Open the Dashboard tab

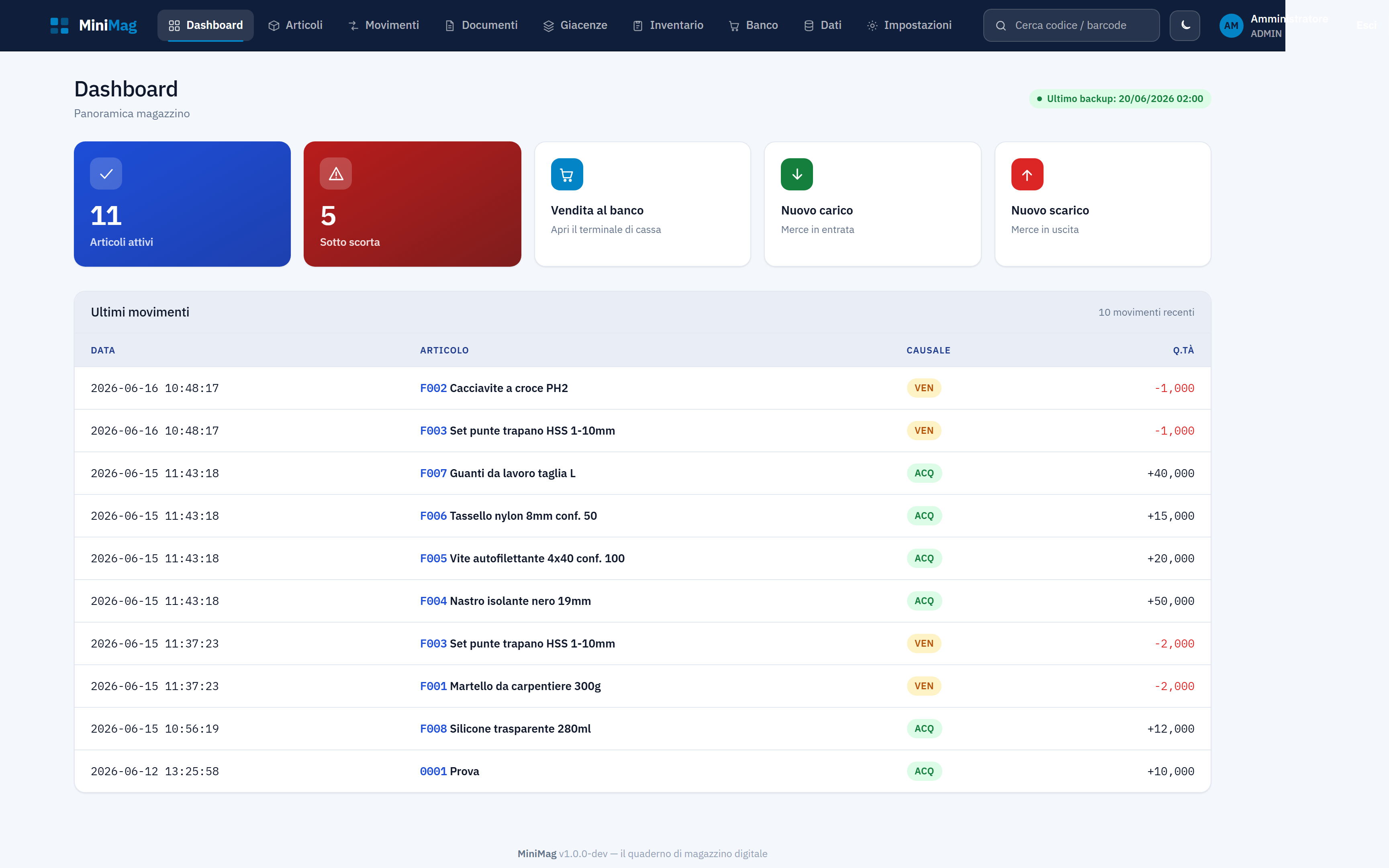click(x=206, y=25)
